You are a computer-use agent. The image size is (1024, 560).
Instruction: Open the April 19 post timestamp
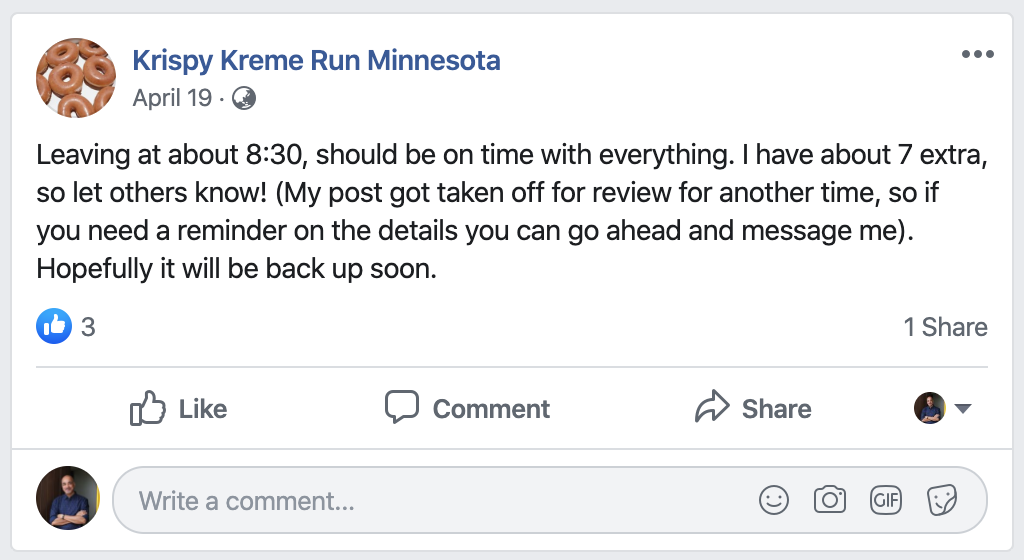172,98
